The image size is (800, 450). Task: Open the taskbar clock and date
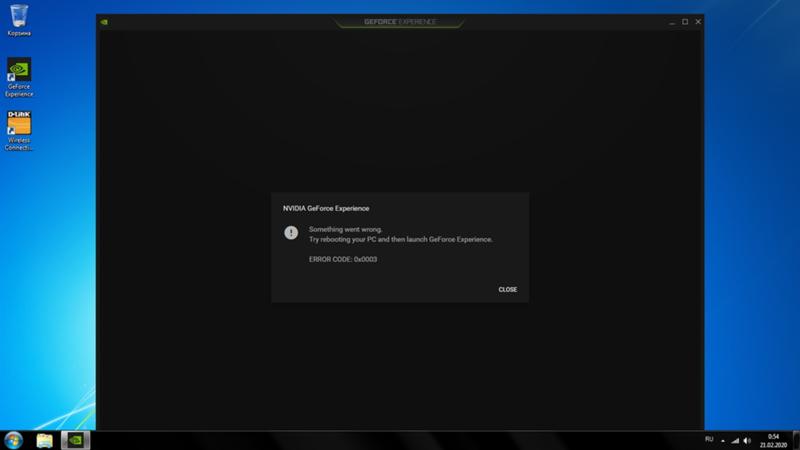[772, 440]
